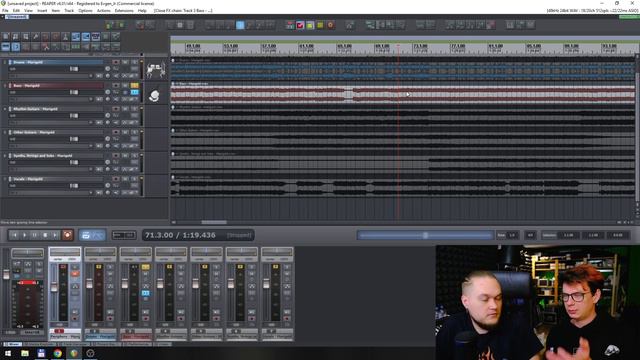Image resolution: width=640 pixels, height=360 pixels.
Task: Select the Mixer docker tab
Action: click(x=12, y=344)
